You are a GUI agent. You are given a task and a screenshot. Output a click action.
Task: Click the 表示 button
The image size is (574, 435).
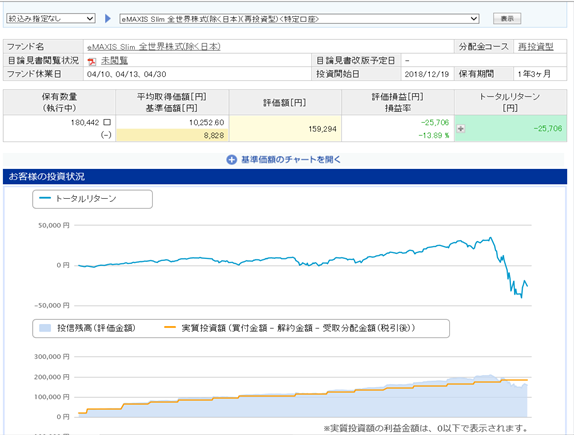pos(507,18)
